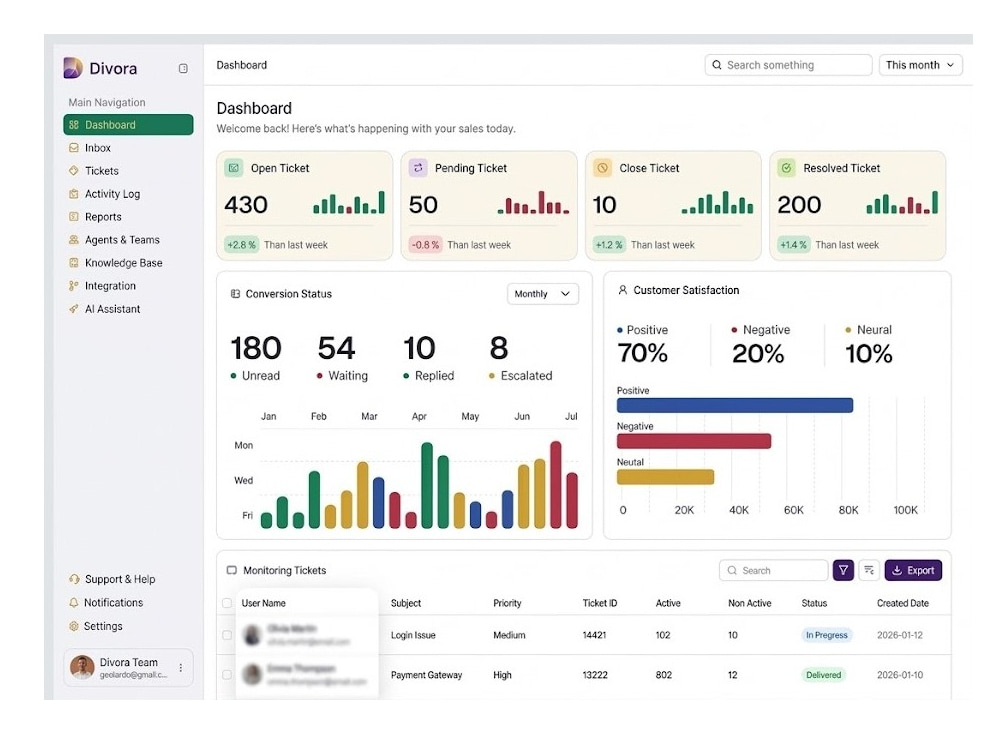Click the Notifications bell icon
1000x750 pixels.
point(74,603)
